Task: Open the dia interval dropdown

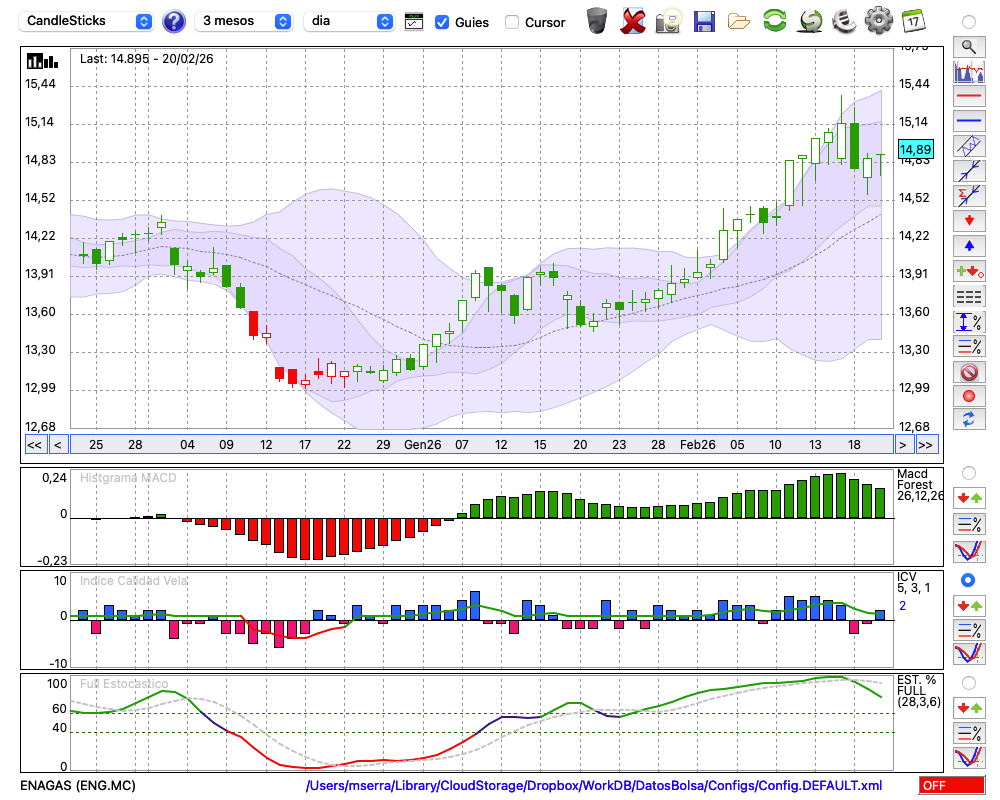Action: point(349,21)
